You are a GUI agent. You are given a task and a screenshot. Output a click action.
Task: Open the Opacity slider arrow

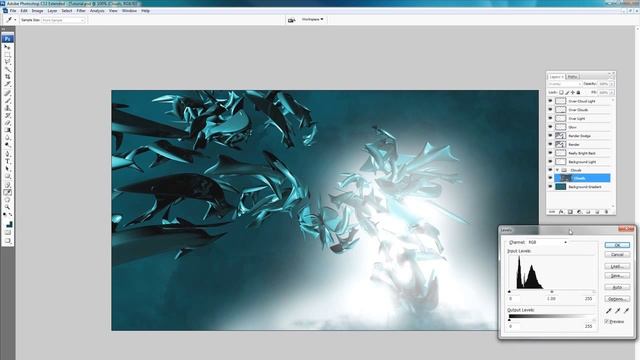[x=611, y=84]
